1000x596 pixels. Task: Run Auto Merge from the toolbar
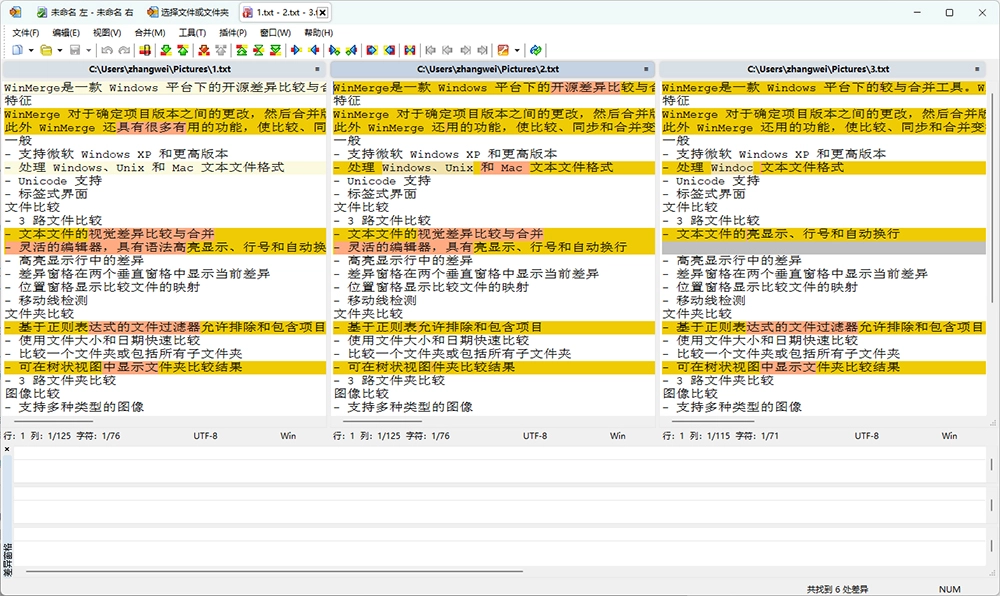tap(410, 50)
